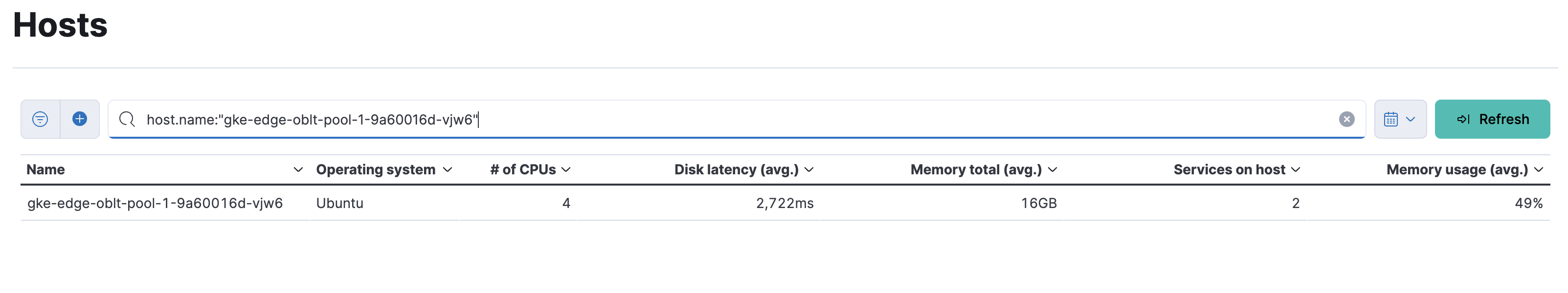The image size is (1568, 293).
Task: Open the Disk latency (avg.) column menu
Action: coord(809,169)
